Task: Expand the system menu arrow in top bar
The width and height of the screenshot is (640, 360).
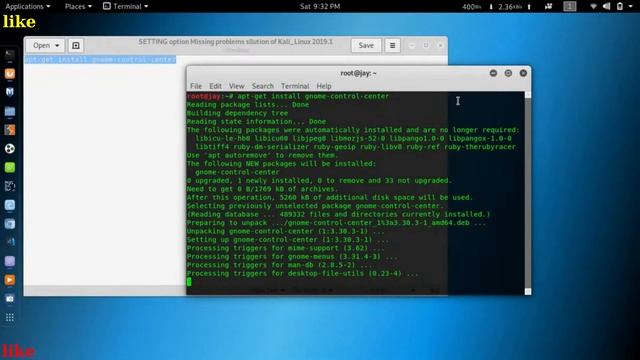Action: point(631,6)
